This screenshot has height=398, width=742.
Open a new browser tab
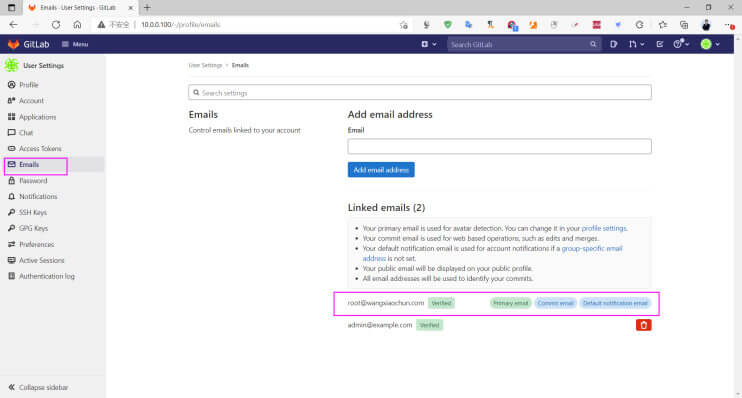[147, 8]
